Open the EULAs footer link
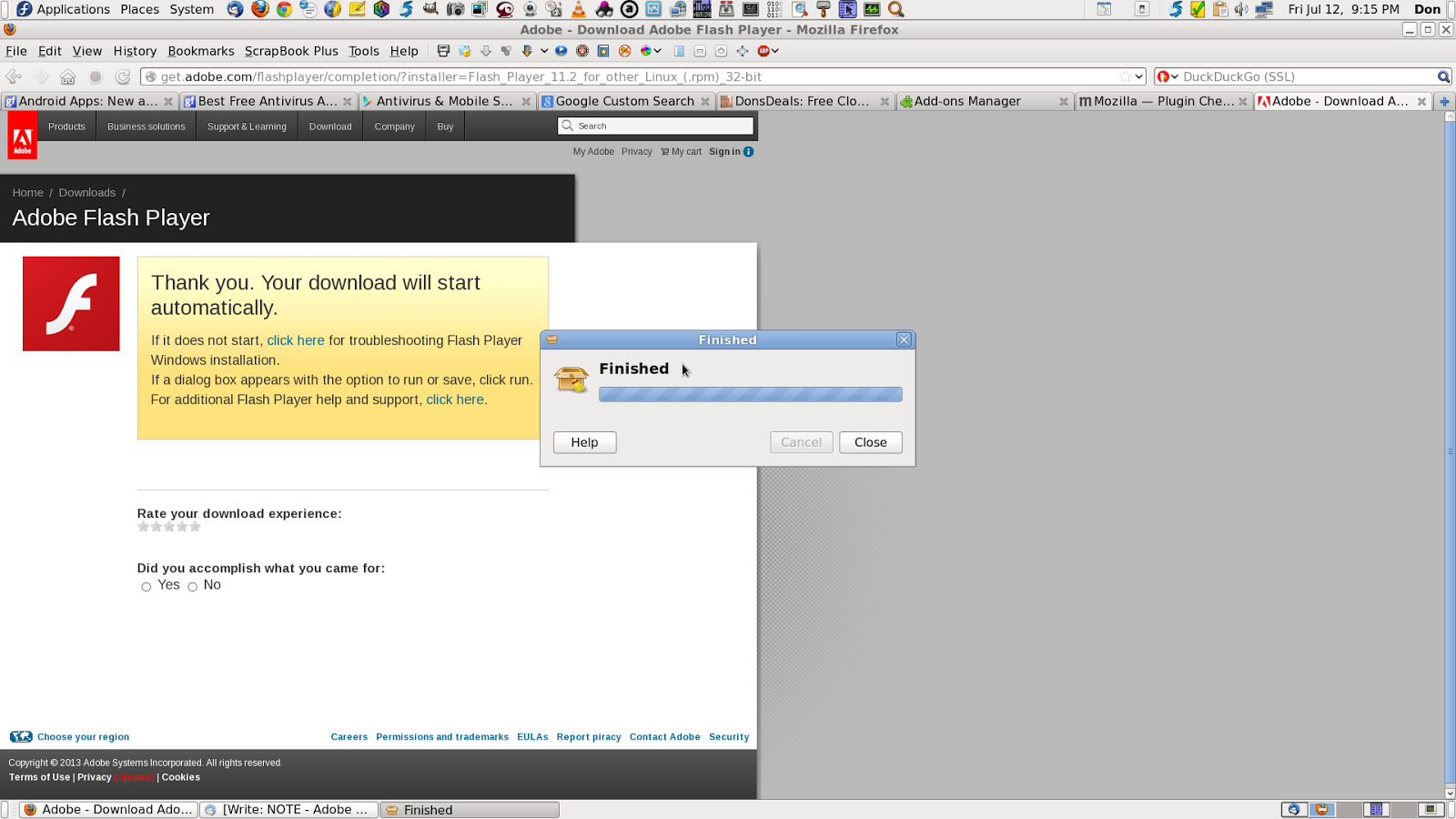Viewport: 1456px width, 819px height. pos(532,737)
